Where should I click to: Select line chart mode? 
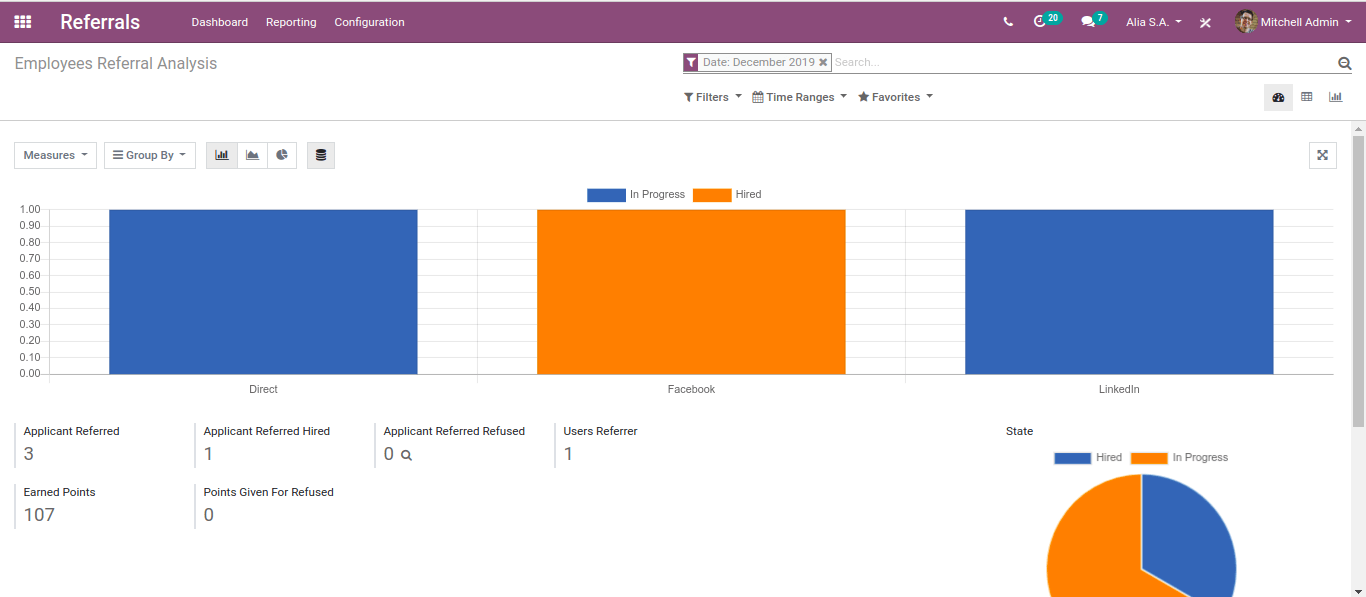(x=252, y=155)
